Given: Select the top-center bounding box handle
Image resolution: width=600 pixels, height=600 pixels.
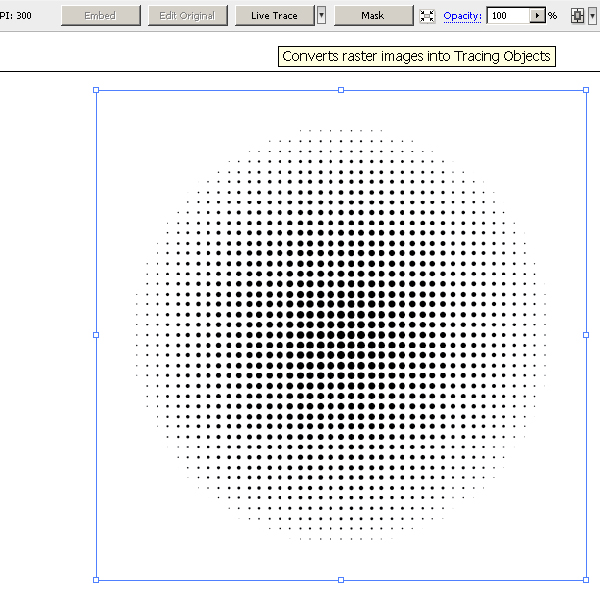Looking at the screenshot, I should point(341,90).
